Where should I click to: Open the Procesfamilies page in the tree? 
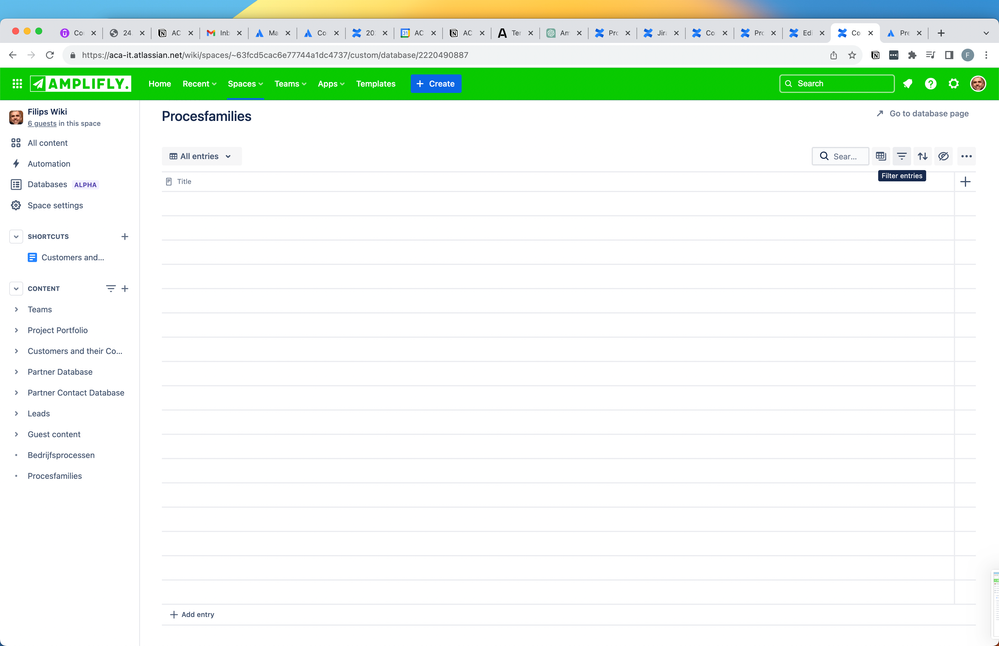tap(55, 476)
